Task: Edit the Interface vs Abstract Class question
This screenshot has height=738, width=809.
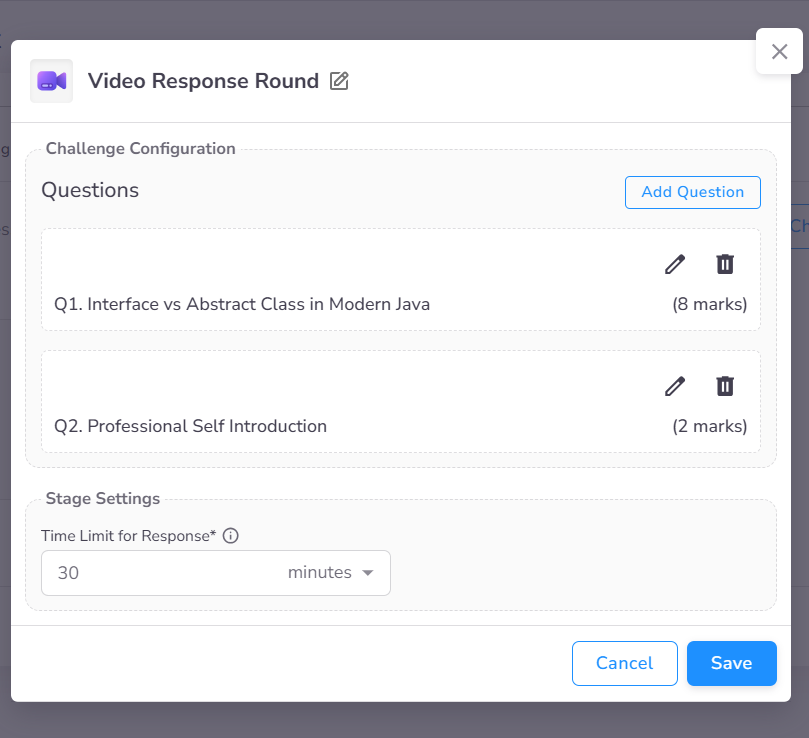Action: pos(674,264)
